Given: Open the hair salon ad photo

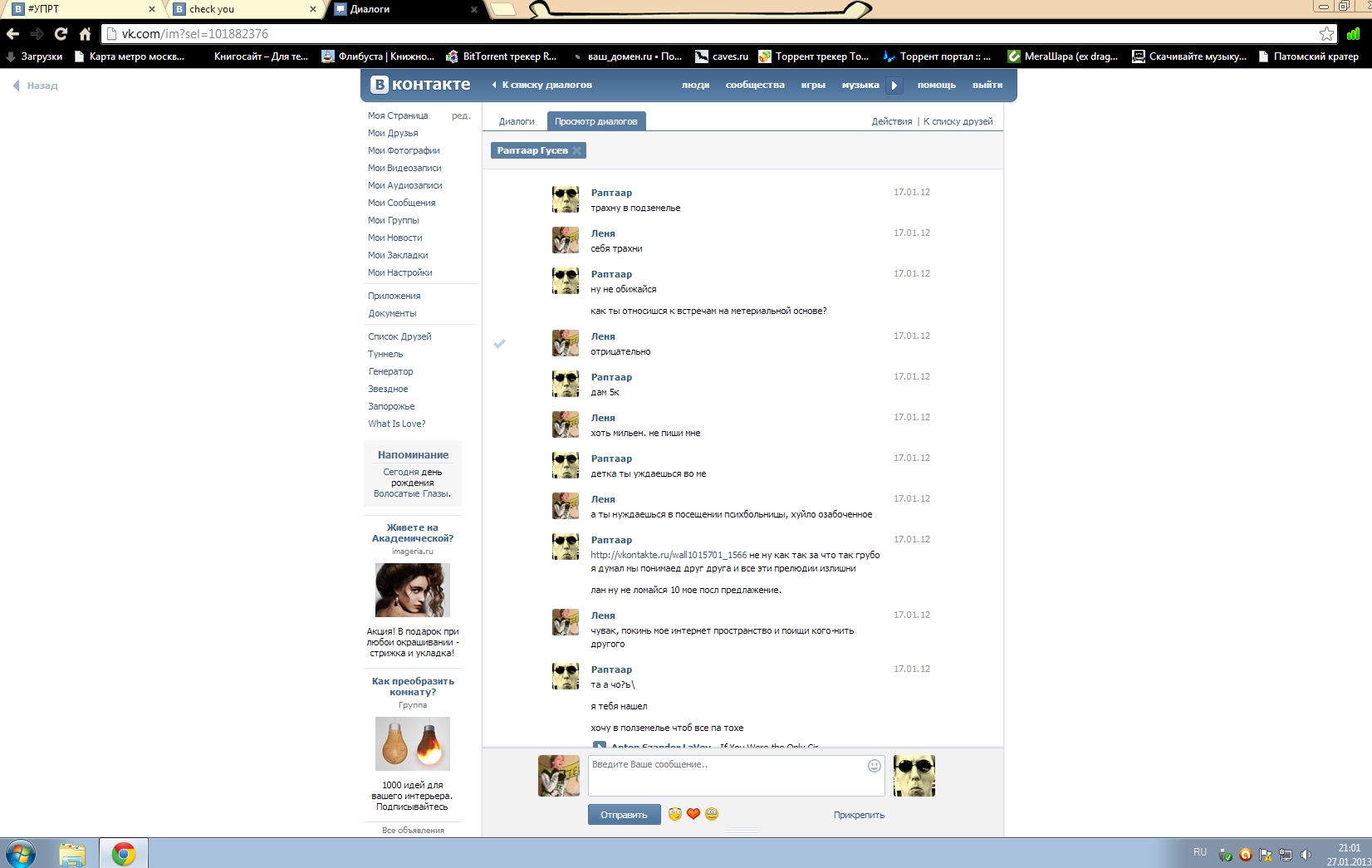Looking at the screenshot, I should pyautogui.click(x=413, y=590).
